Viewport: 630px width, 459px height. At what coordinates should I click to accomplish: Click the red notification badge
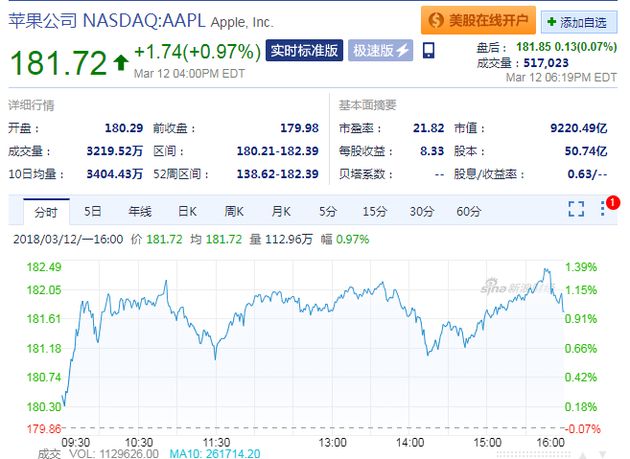[613, 202]
